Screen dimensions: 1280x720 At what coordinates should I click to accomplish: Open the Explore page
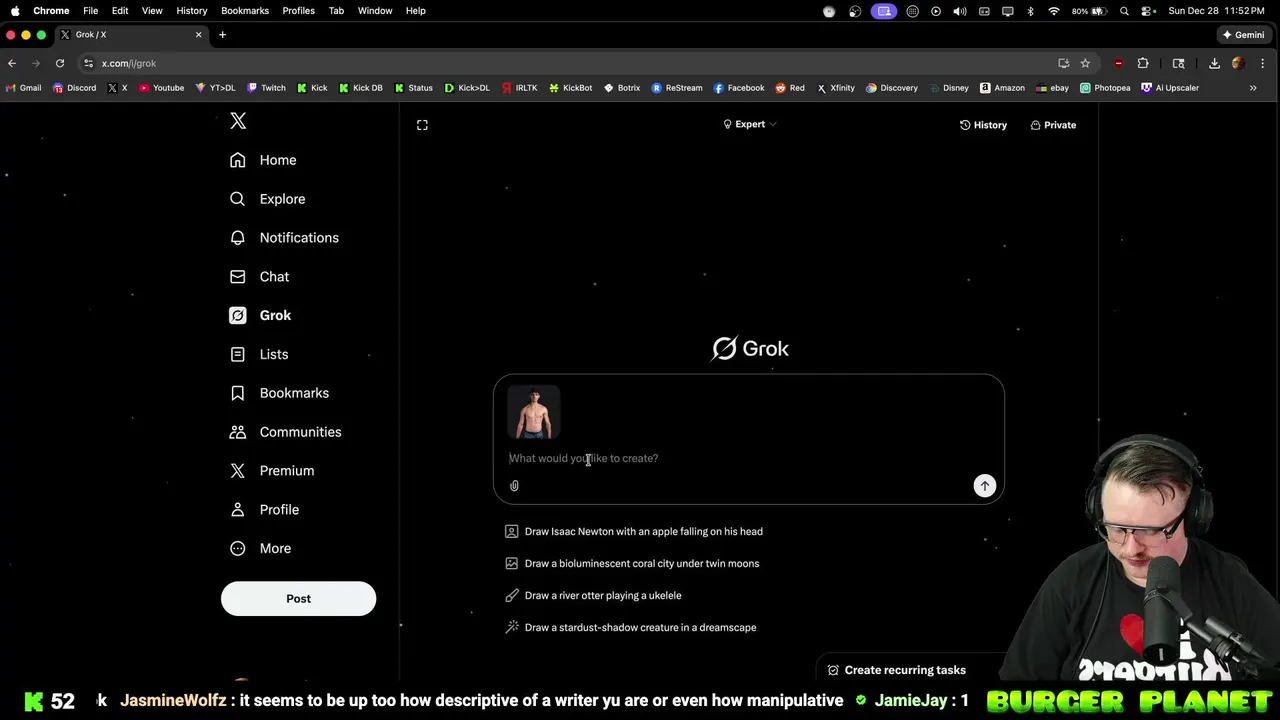[x=267, y=199]
